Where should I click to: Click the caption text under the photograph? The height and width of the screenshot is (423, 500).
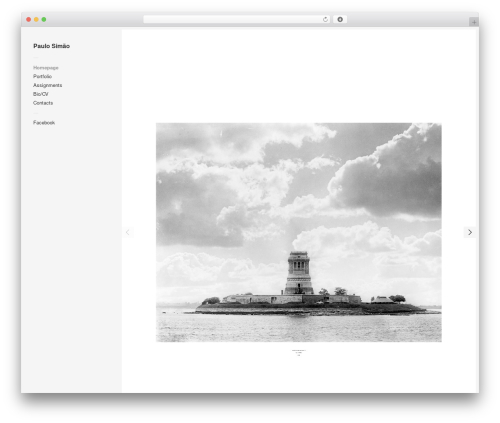[299, 353]
